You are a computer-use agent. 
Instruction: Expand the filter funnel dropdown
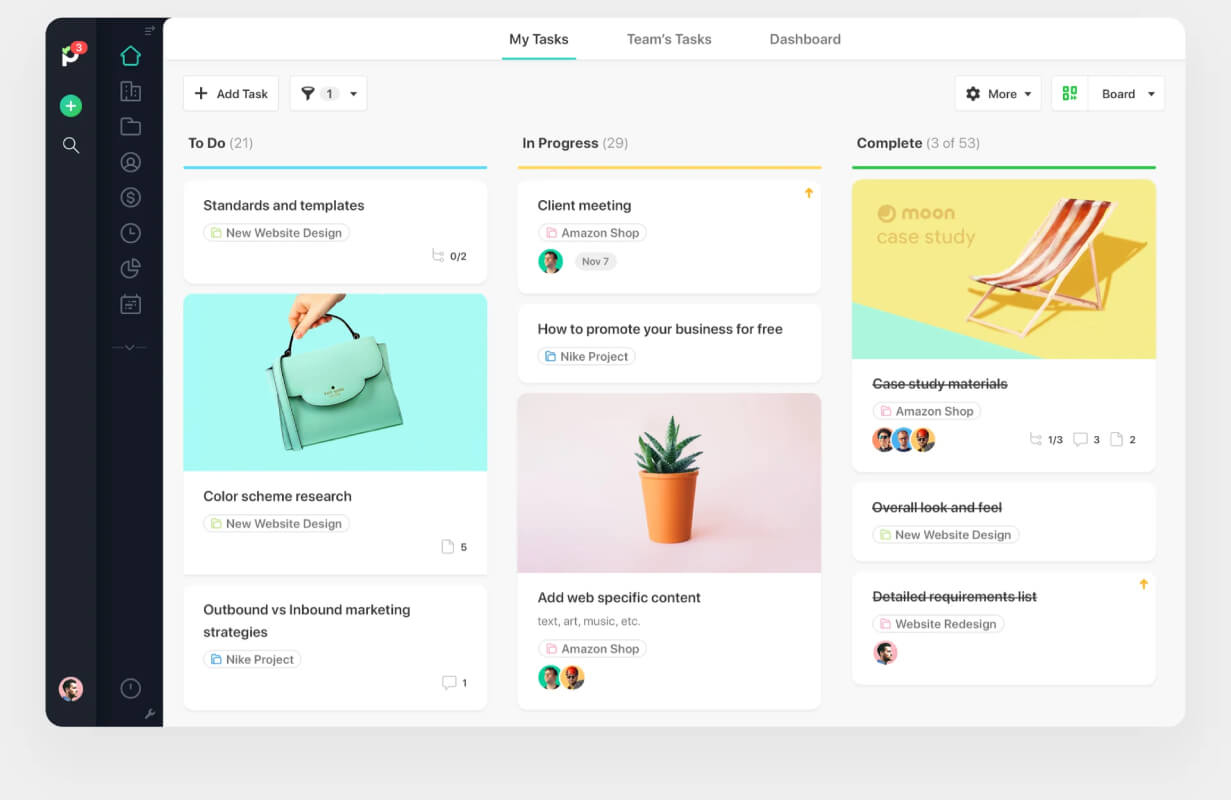329,94
